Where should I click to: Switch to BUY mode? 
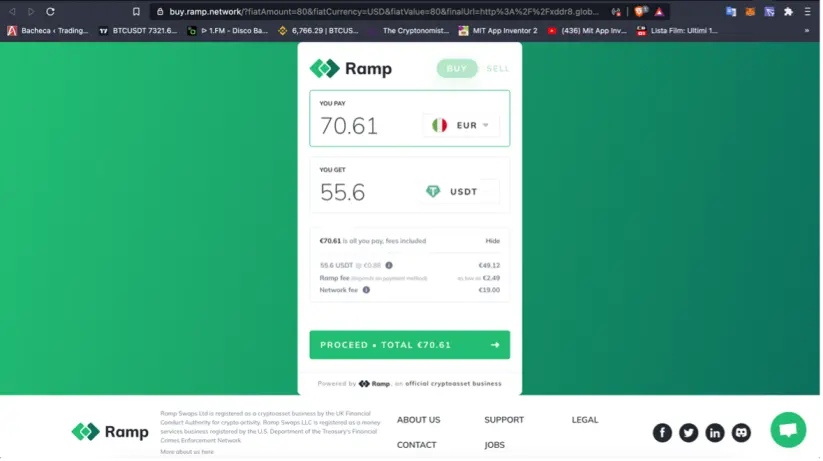457,69
